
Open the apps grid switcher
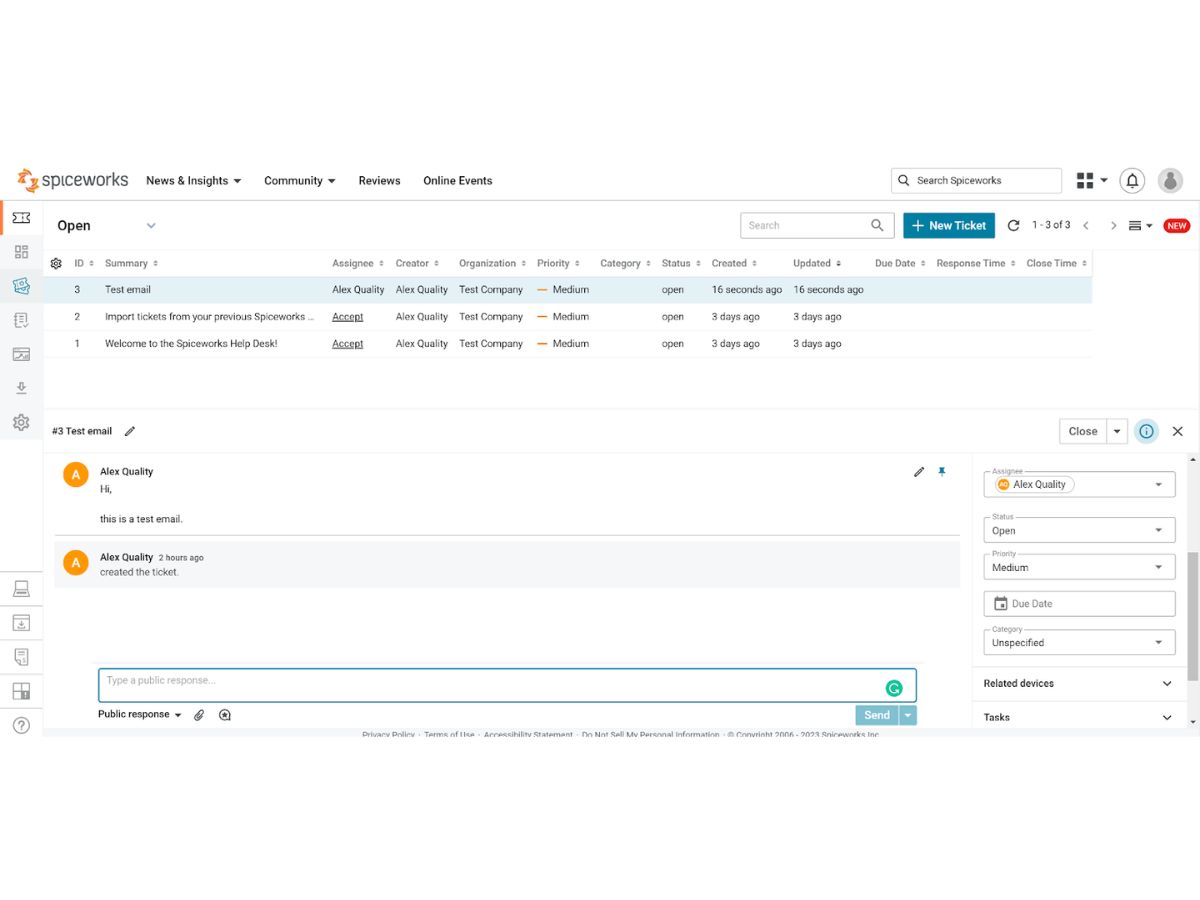(1085, 181)
